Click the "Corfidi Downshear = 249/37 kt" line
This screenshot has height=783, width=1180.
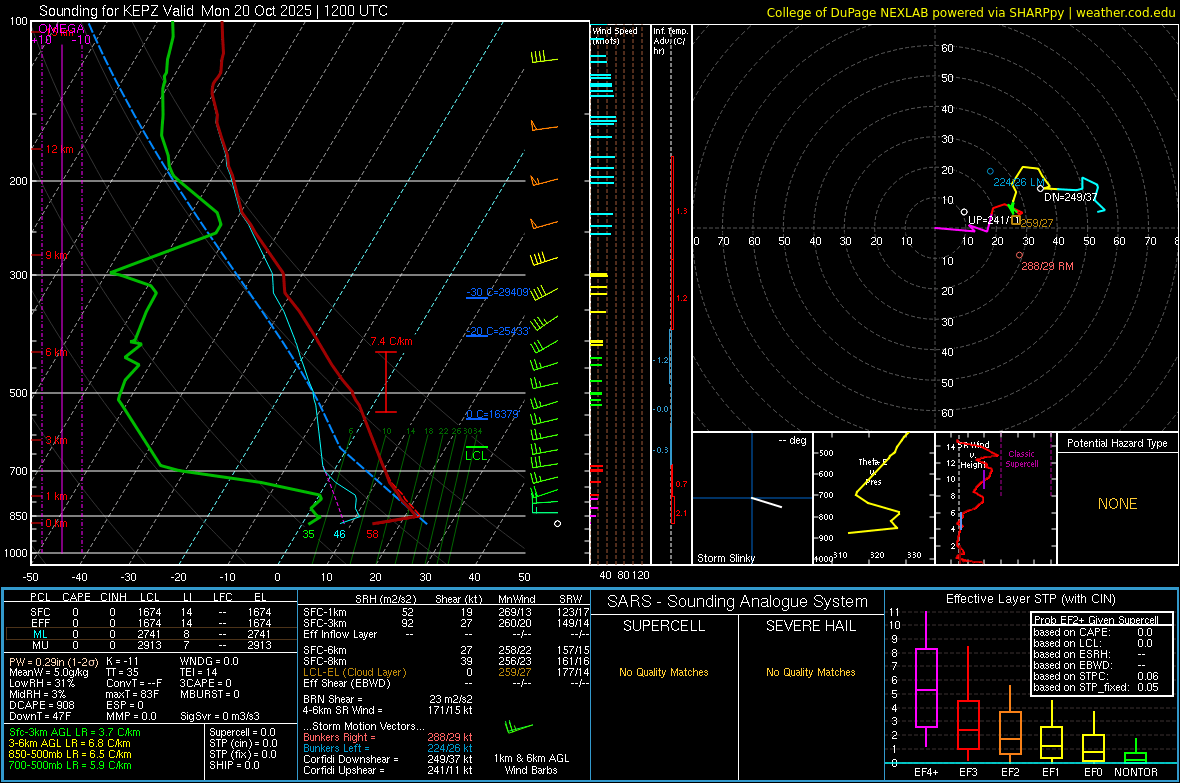coord(388,760)
